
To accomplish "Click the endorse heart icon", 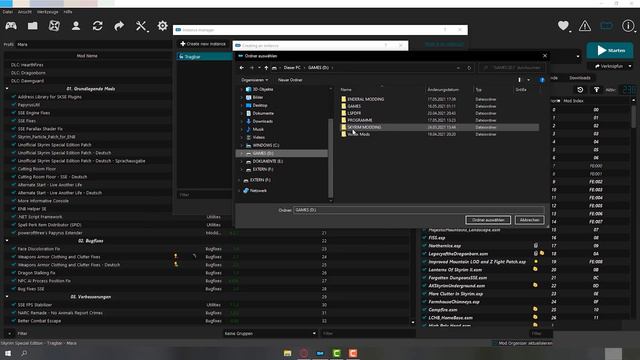I will click(x=563, y=26).
